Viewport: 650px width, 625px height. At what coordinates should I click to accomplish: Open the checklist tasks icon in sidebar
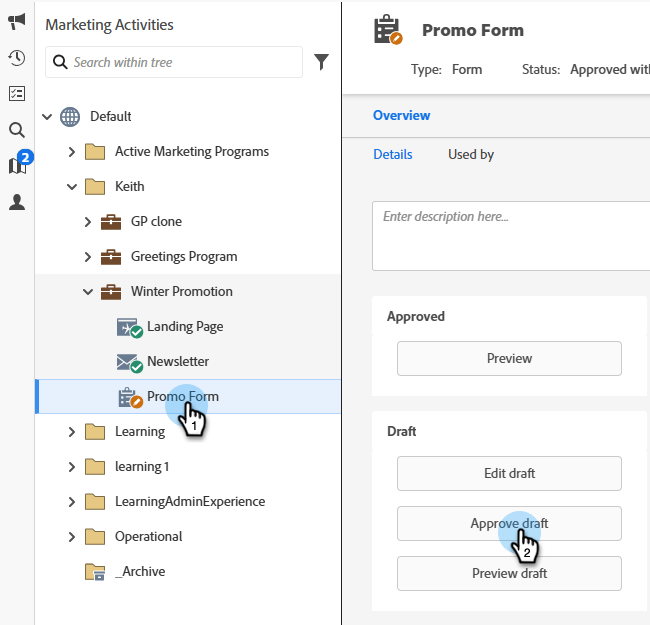(x=17, y=93)
